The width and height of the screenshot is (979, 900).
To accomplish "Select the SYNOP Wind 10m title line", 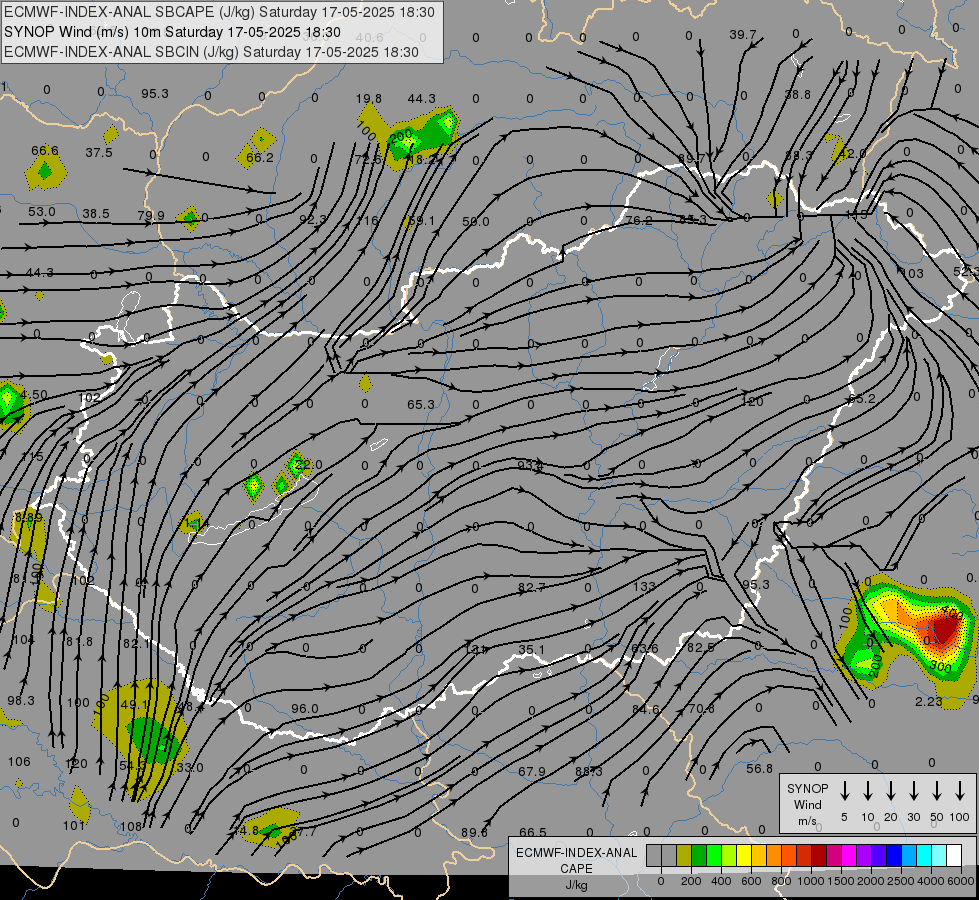I will coord(172,32).
